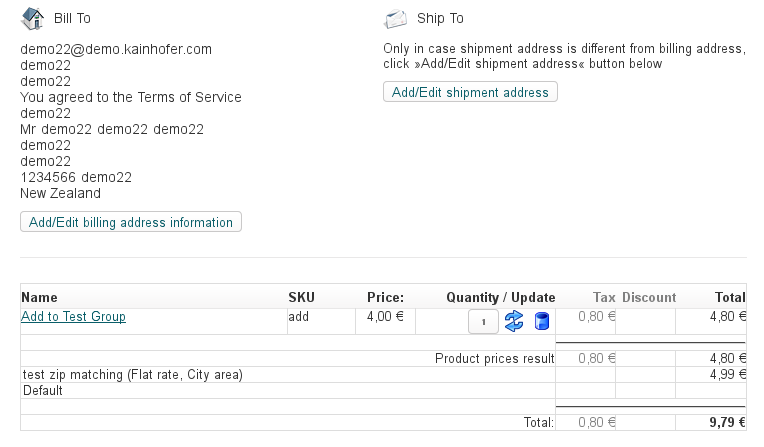This screenshot has height=447, width=764.
Task: Click the test zip matching shipment row
Action: pos(132,375)
